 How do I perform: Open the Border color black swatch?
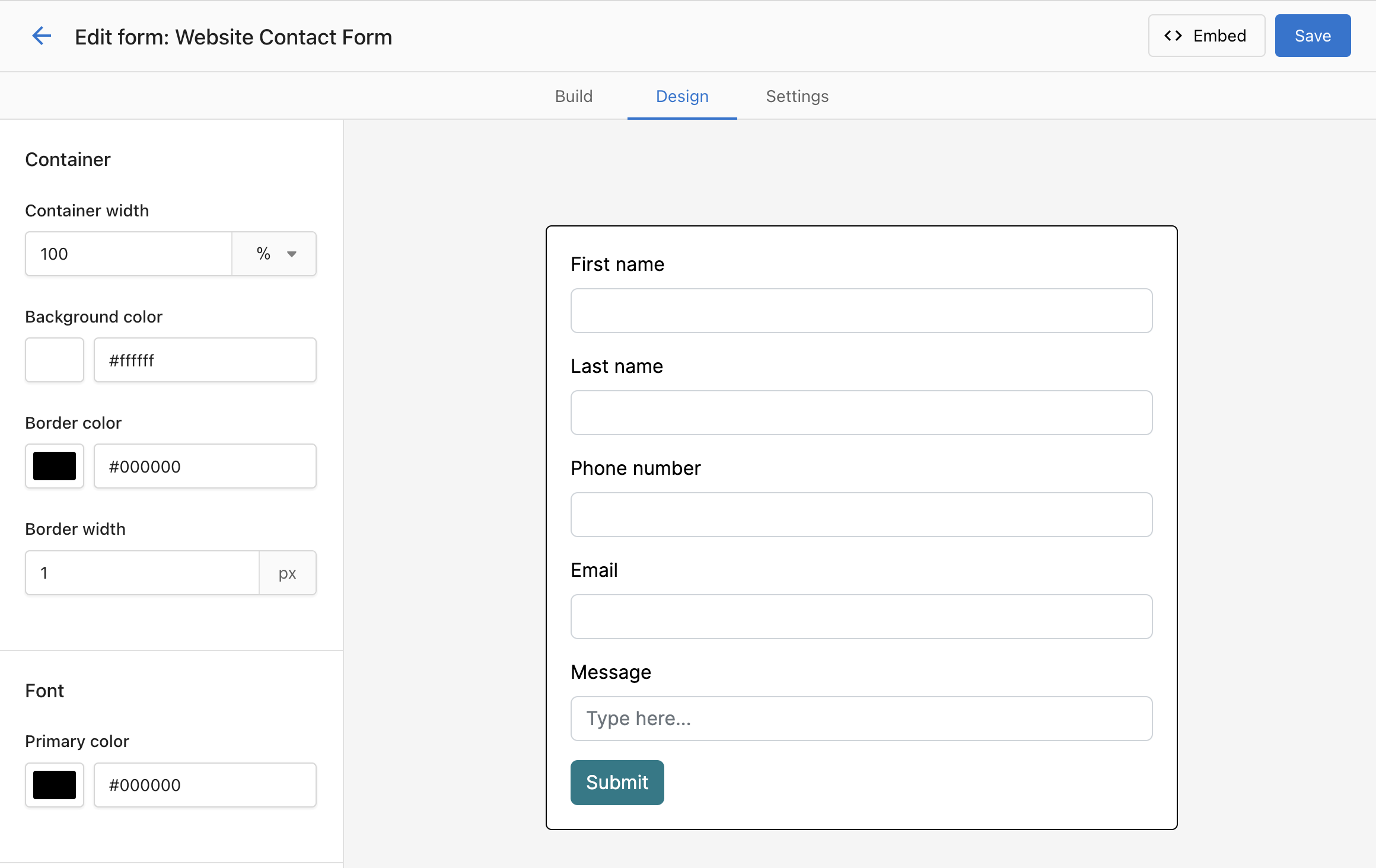click(55, 466)
